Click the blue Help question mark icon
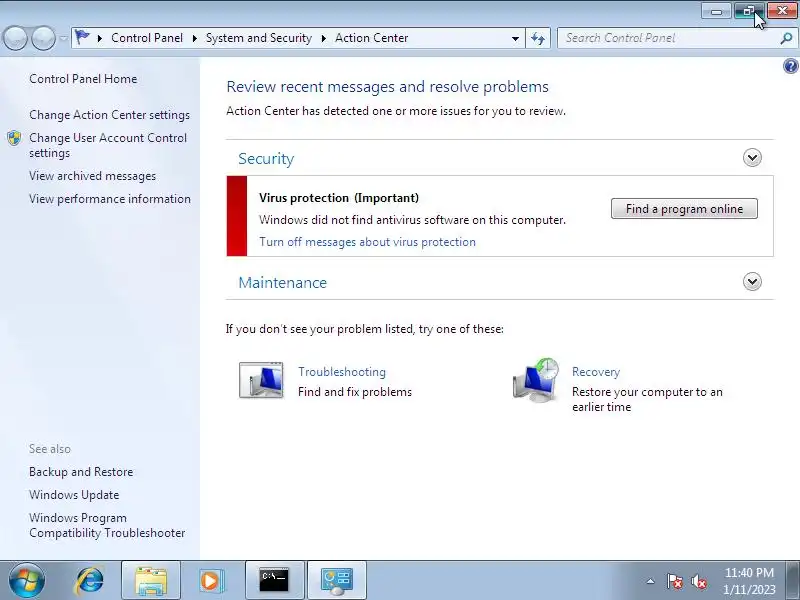 point(790,66)
